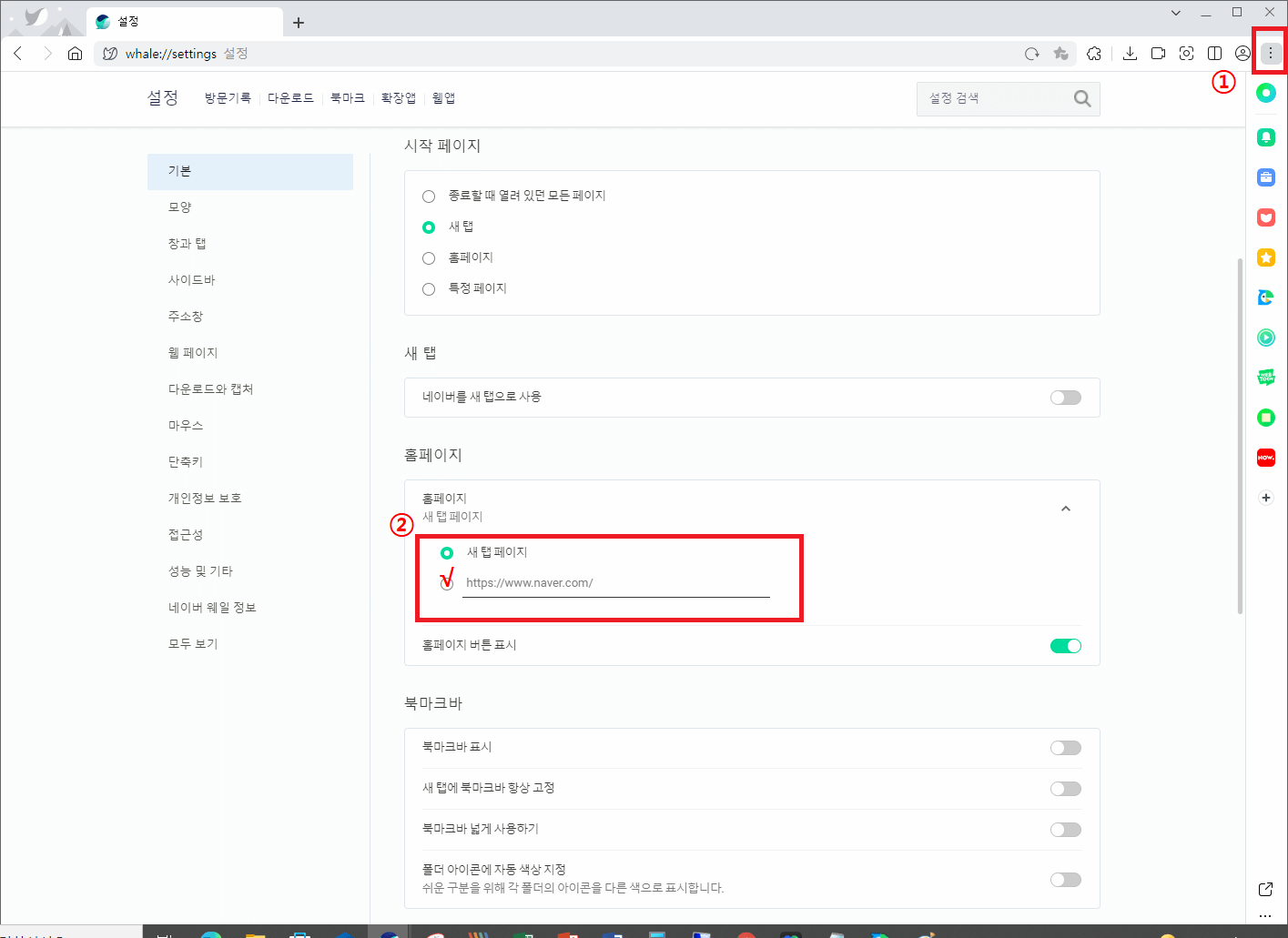Collapse the 홈페이지 settings expander
1288x938 pixels.
[1066, 509]
